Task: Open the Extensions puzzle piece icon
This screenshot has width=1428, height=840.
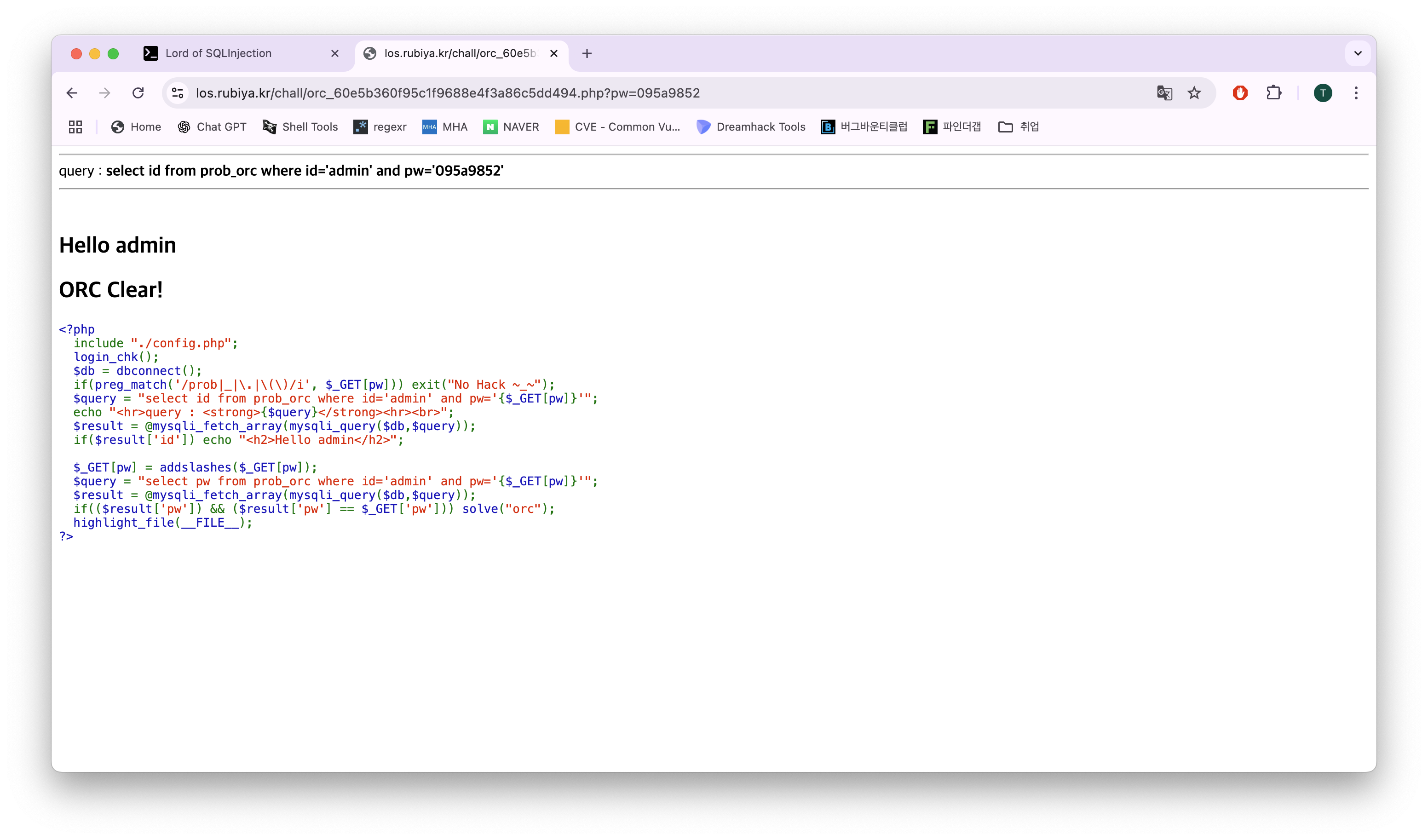Action: pos(1274,93)
